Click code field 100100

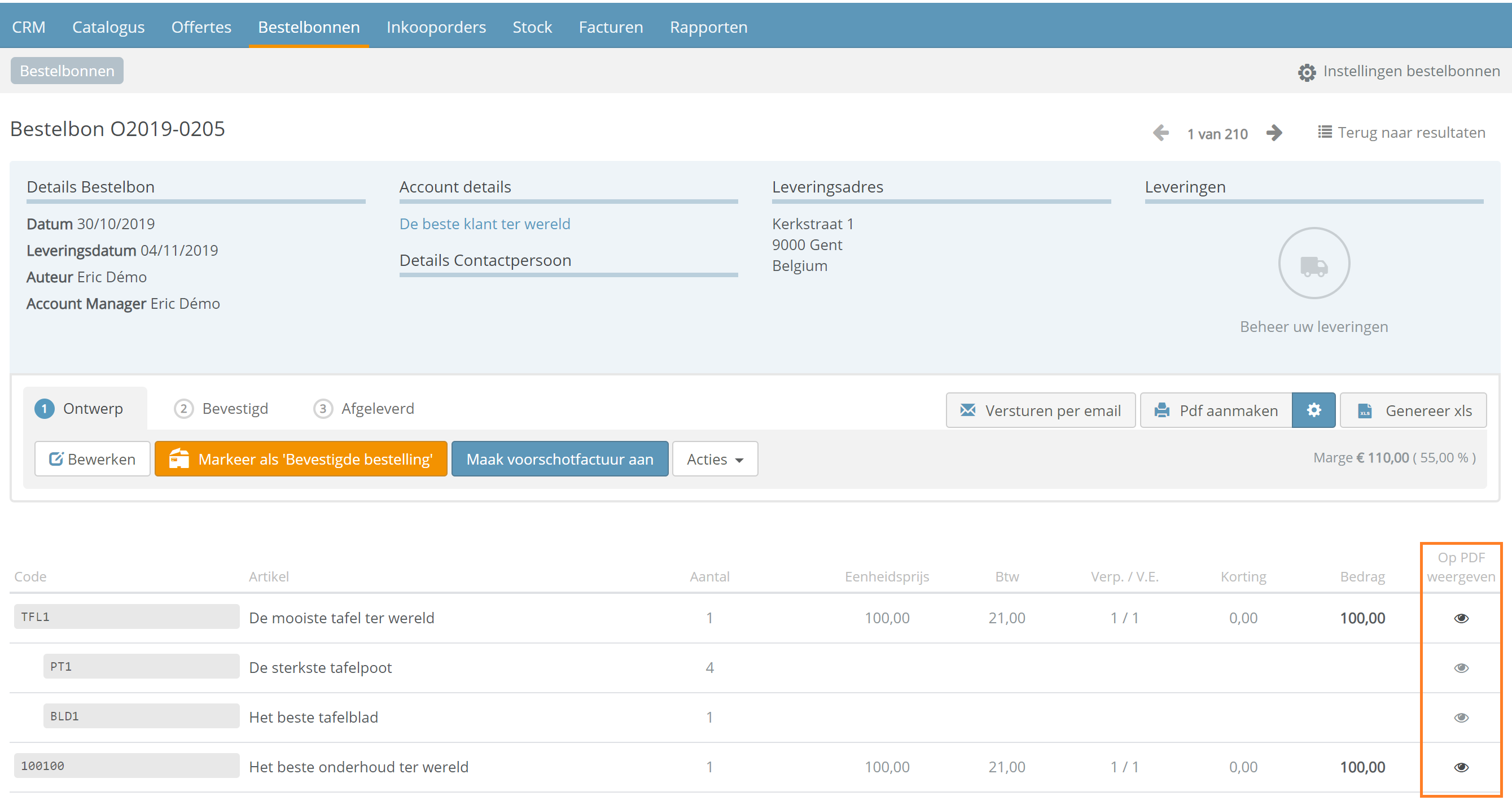pos(126,766)
